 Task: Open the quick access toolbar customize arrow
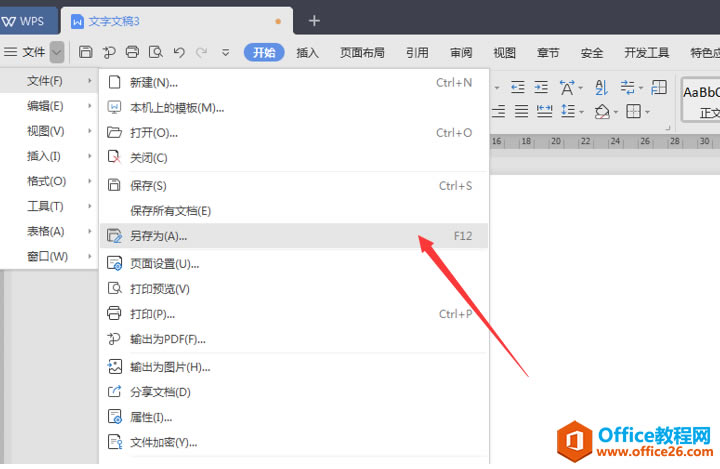[x=225, y=52]
